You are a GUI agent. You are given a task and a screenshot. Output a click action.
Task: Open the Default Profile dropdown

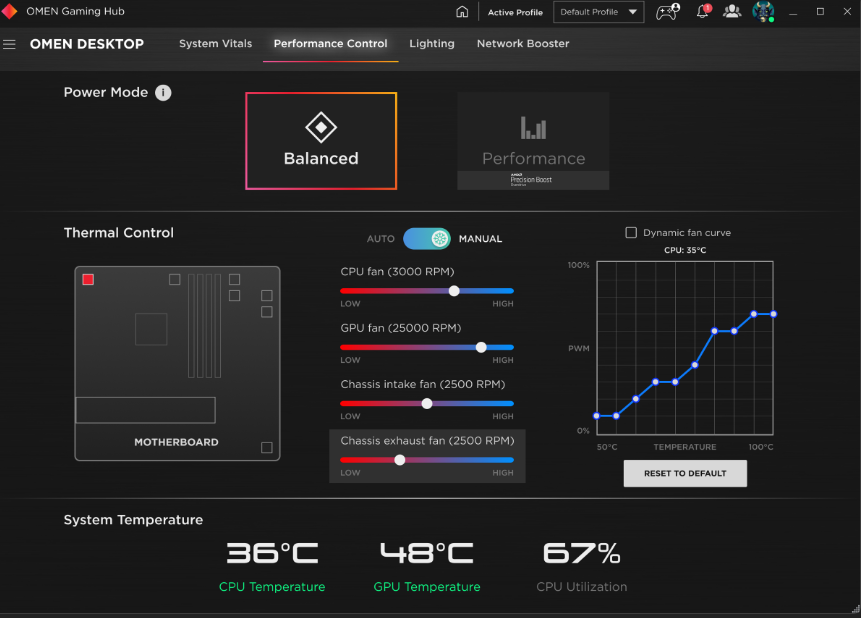(599, 12)
